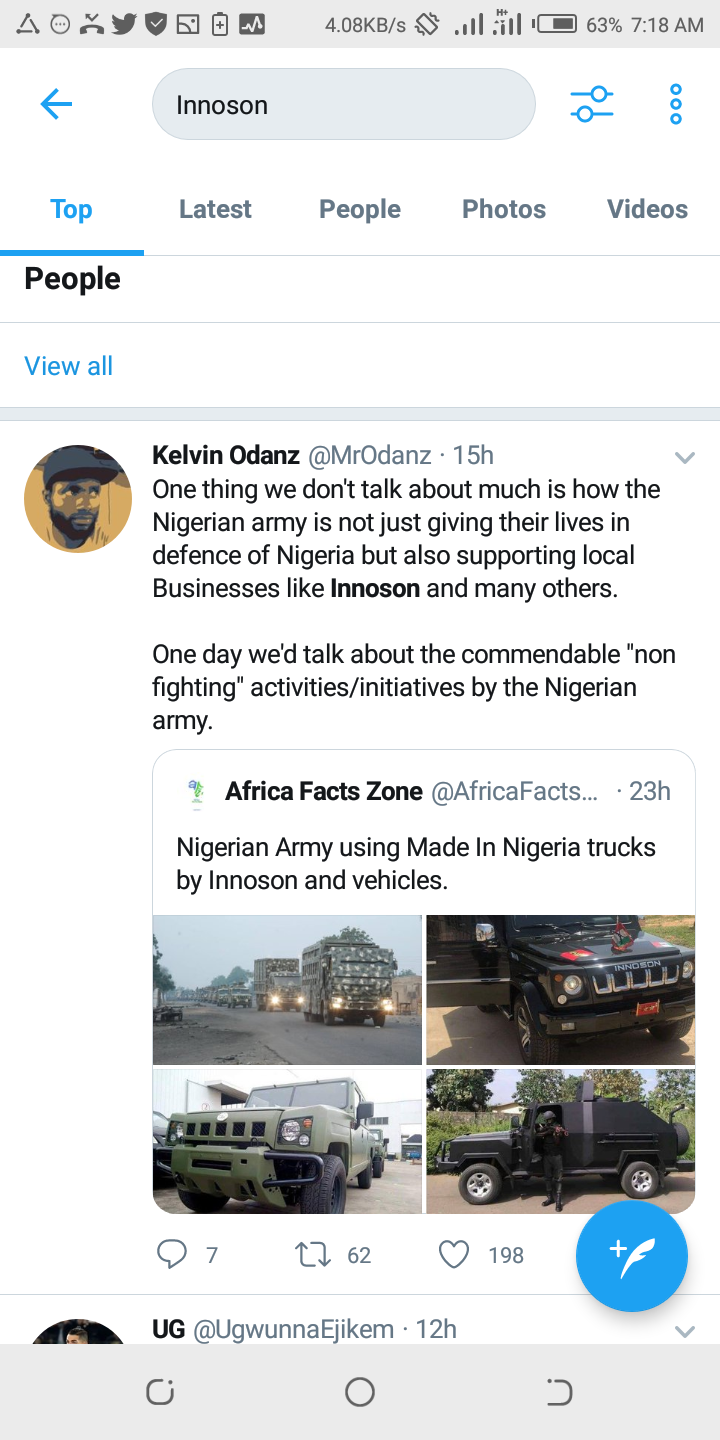View the army truck convoy photo
The width and height of the screenshot is (720, 1440).
pyautogui.click(x=287, y=989)
